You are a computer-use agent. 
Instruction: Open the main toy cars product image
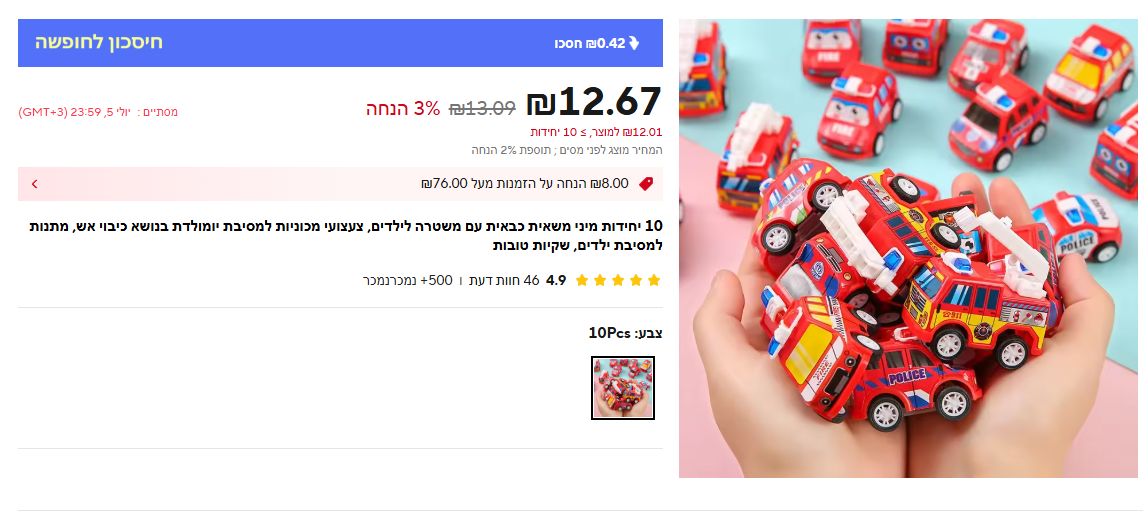908,248
